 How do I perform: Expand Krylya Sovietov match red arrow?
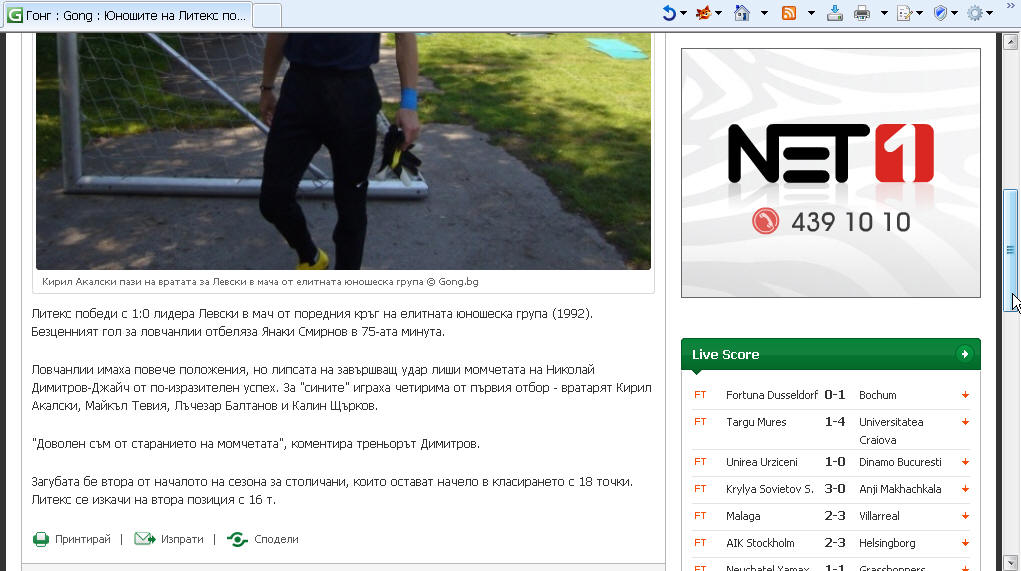coord(965,490)
